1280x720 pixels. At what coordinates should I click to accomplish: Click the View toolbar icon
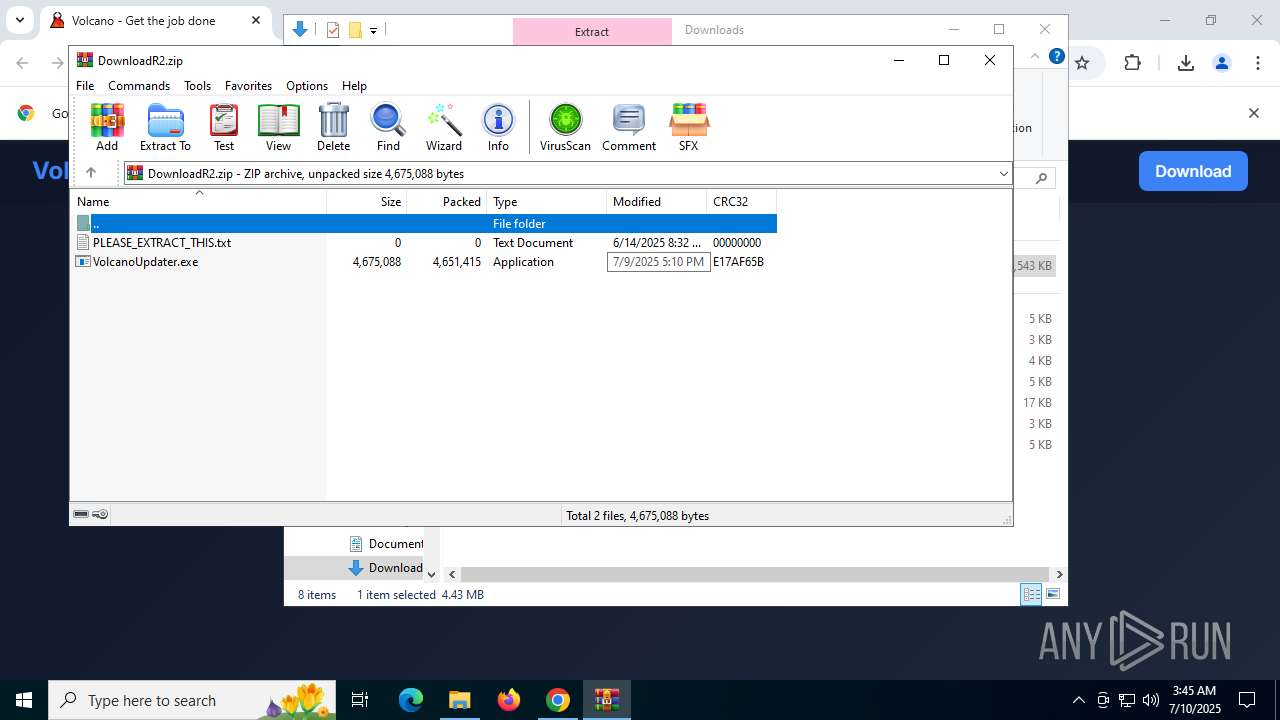(278, 127)
